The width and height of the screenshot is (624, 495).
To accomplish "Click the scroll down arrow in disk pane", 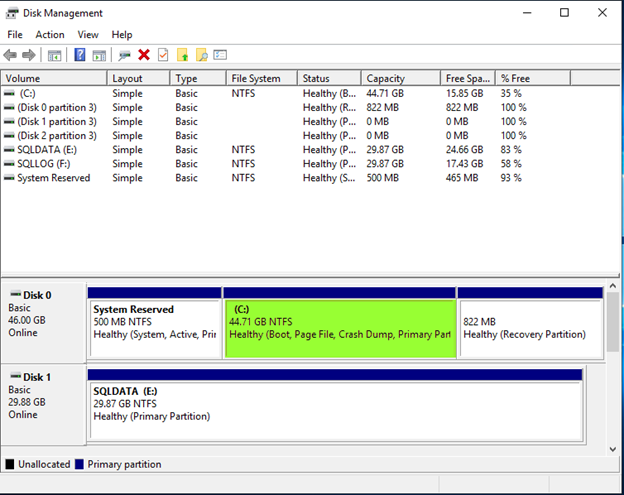I will coord(613,449).
